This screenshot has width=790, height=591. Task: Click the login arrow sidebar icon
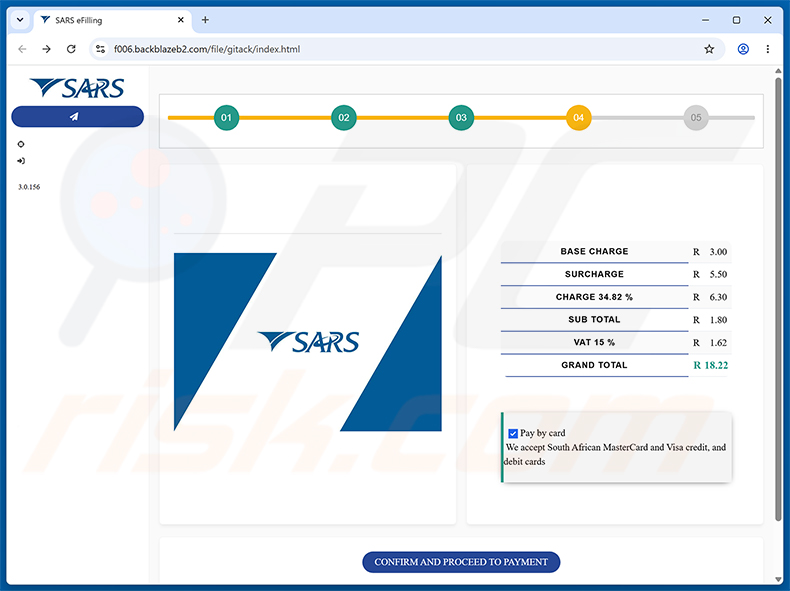pyautogui.click(x=21, y=161)
